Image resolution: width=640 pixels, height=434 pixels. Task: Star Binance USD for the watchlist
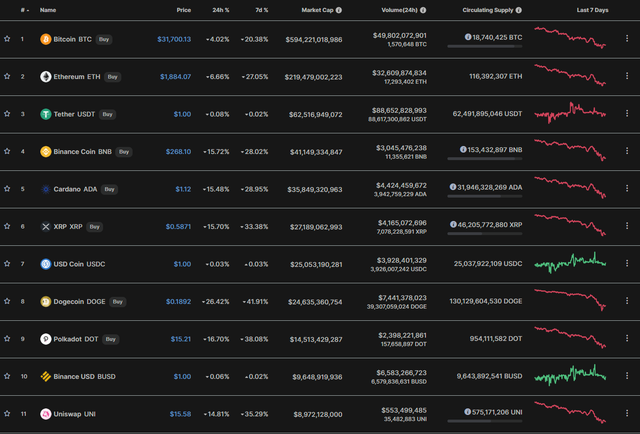click(7, 376)
